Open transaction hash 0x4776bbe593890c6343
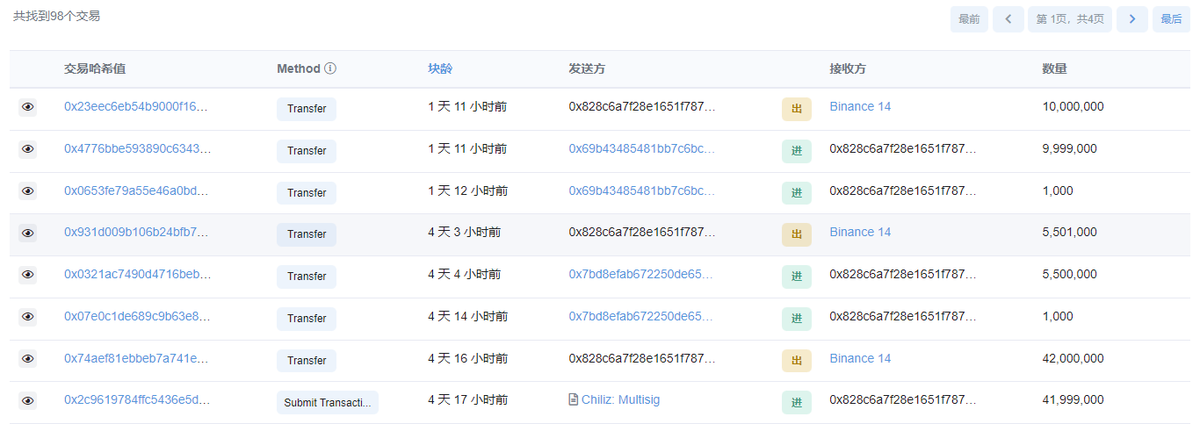The width and height of the screenshot is (1200, 424). (x=137, y=148)
